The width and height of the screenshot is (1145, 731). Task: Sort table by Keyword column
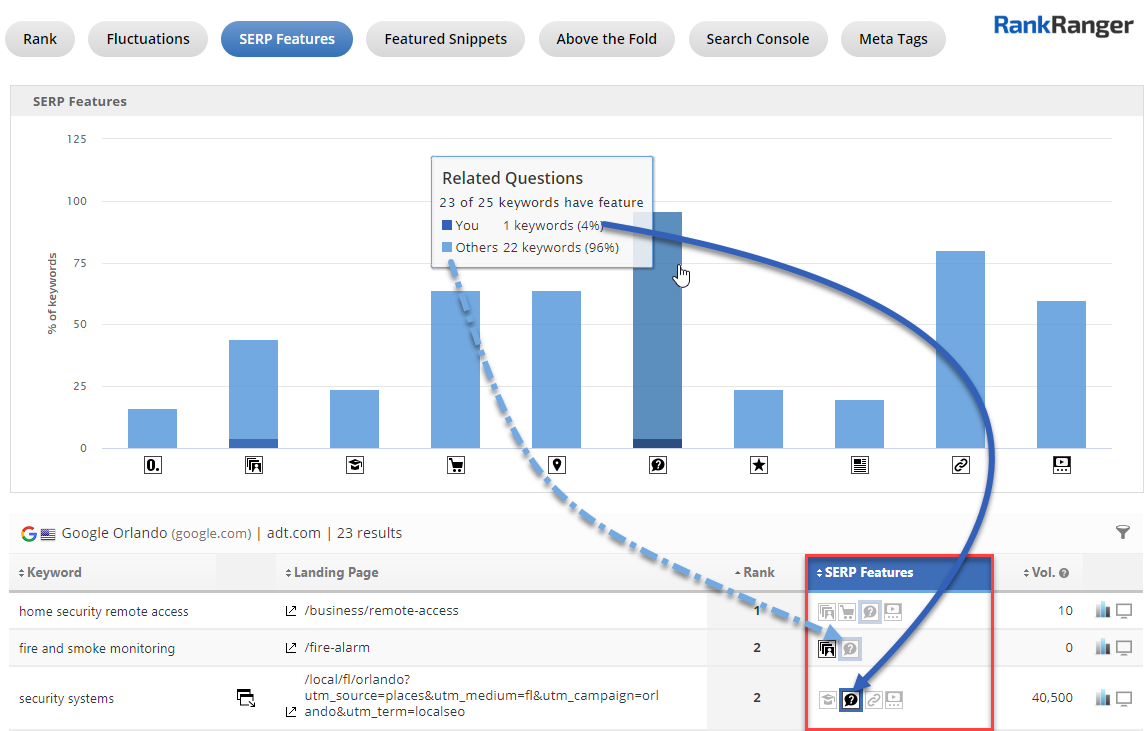coord(50,573)
